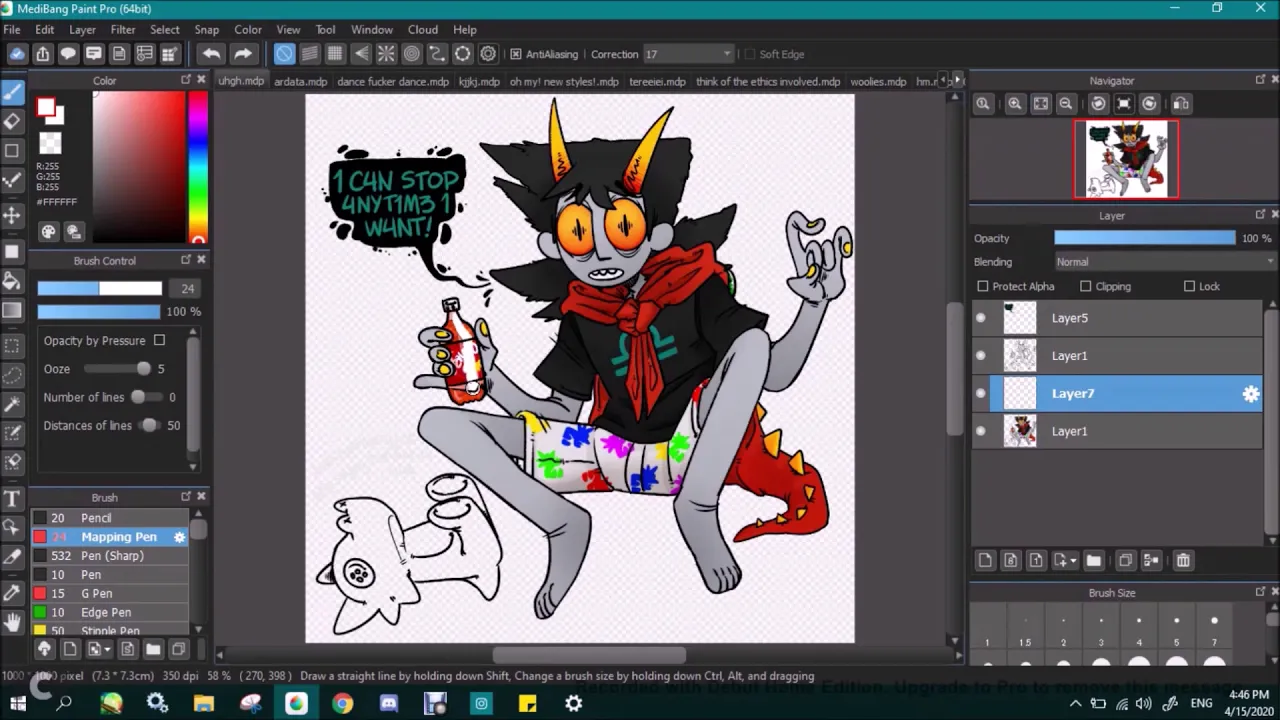
Task: Select the Magic Wand tool
Action: tap(12, 404)
